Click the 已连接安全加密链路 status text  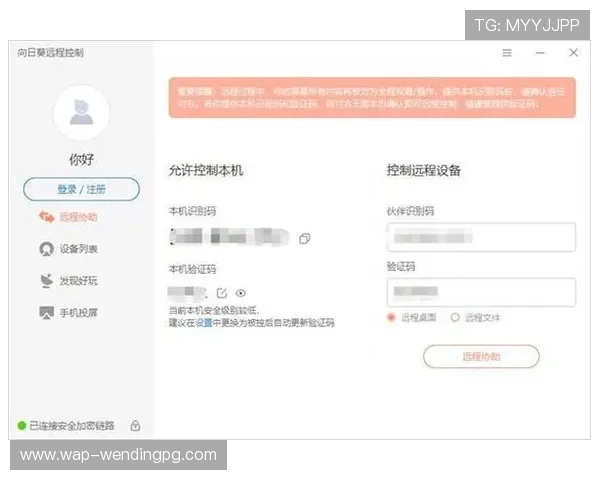coord(72,426)
